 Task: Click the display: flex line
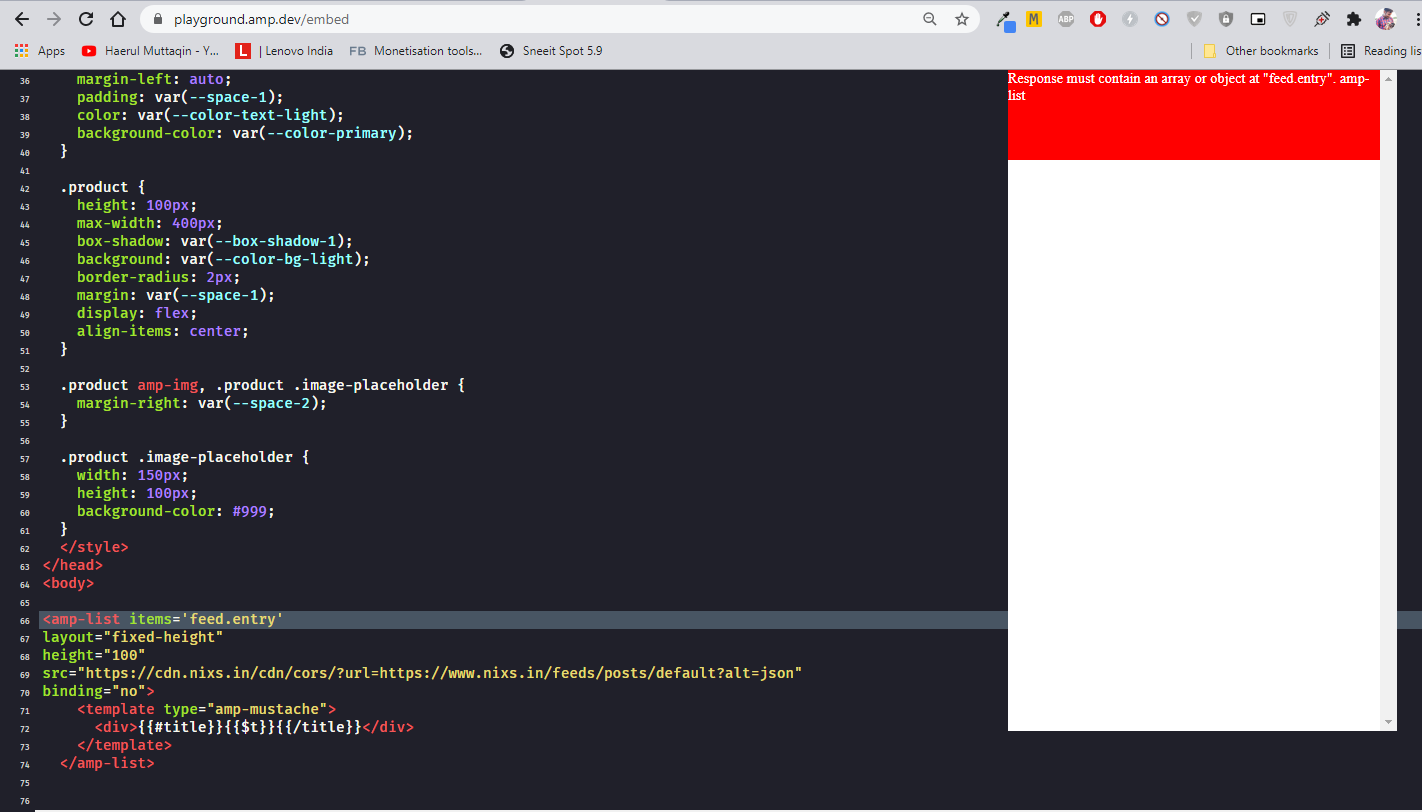(137, 313)
